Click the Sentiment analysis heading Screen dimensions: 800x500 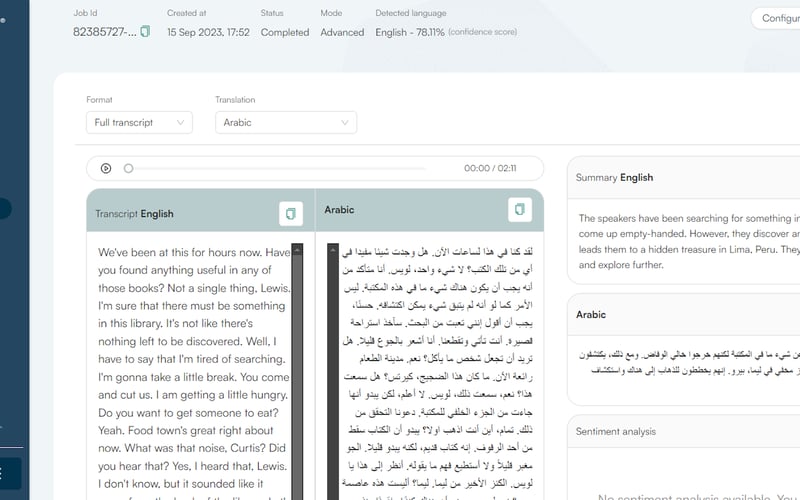coord(616,431)
